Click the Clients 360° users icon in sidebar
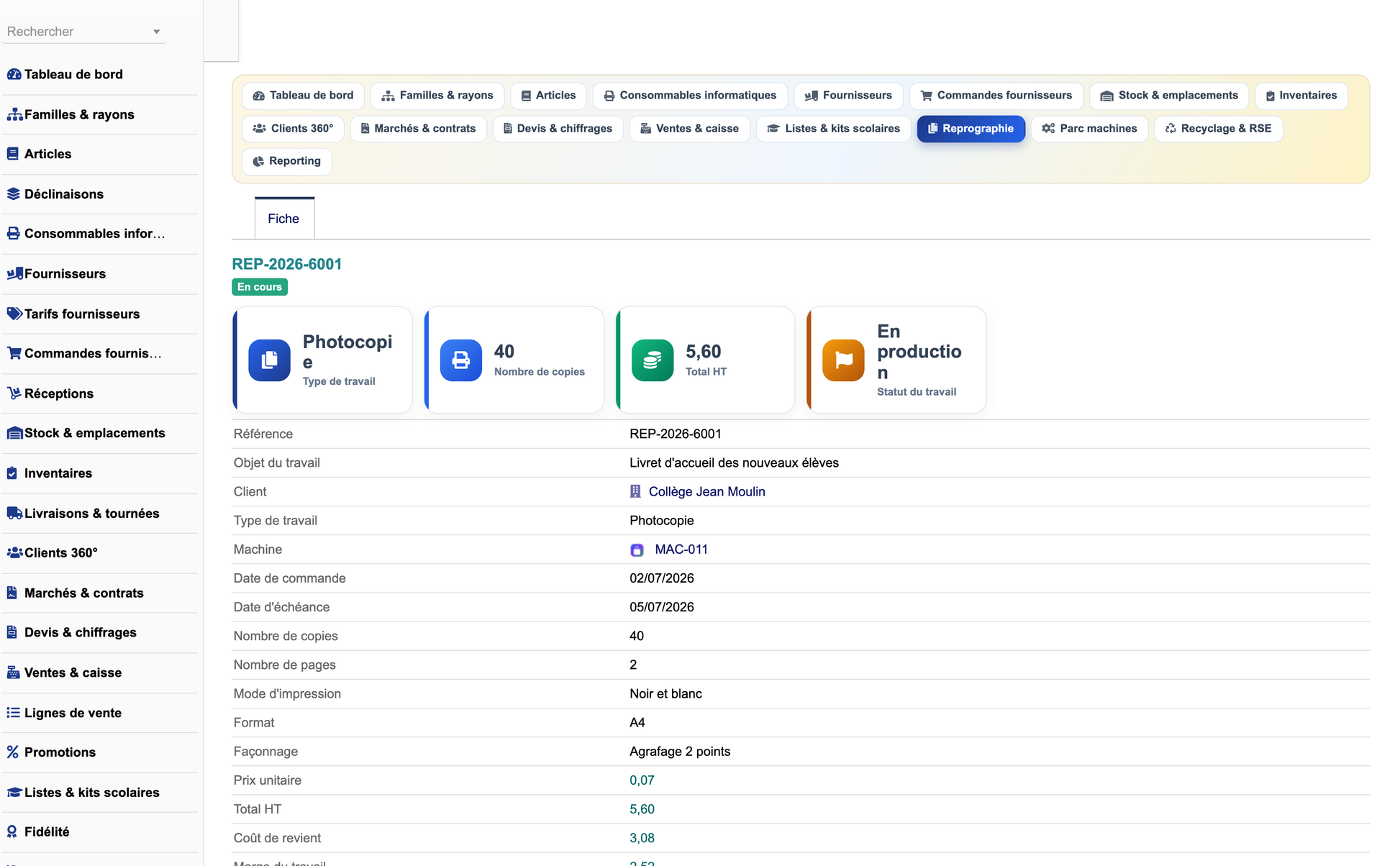Viewport: 1400px width, 866px height. 14,553
